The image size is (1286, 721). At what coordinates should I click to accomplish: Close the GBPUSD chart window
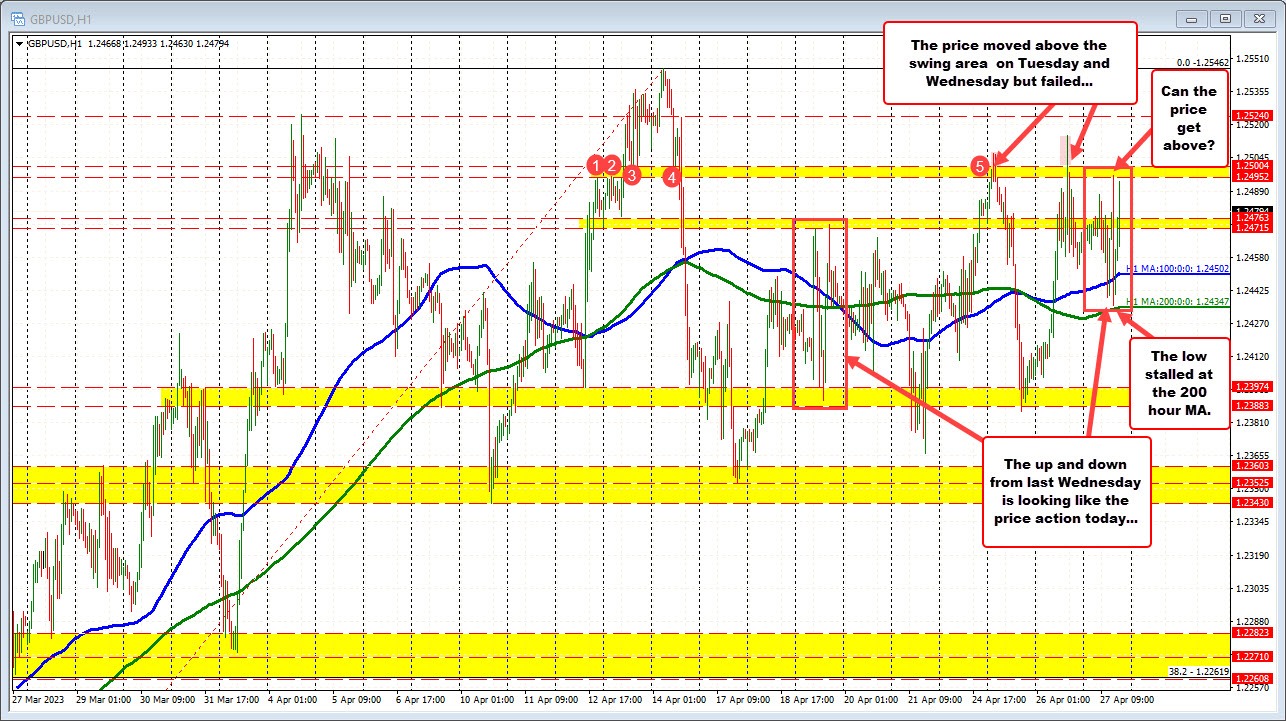pos(1260,17)
